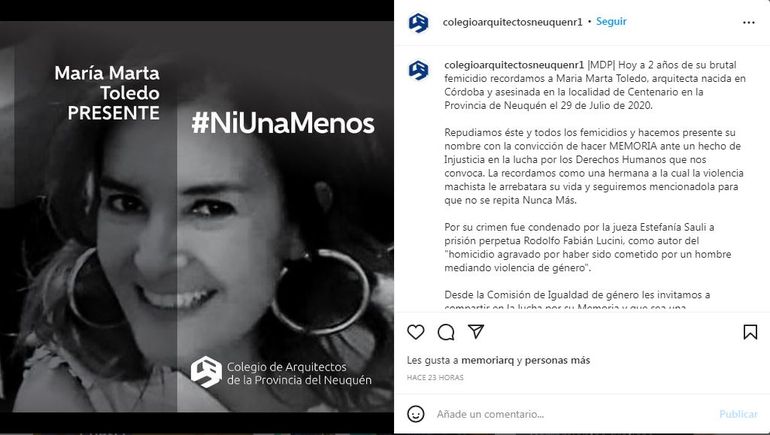Open profile from caption username colegioarquitectosneuquenr1
This screenshot has height=435, width=770.
point(514,65)
